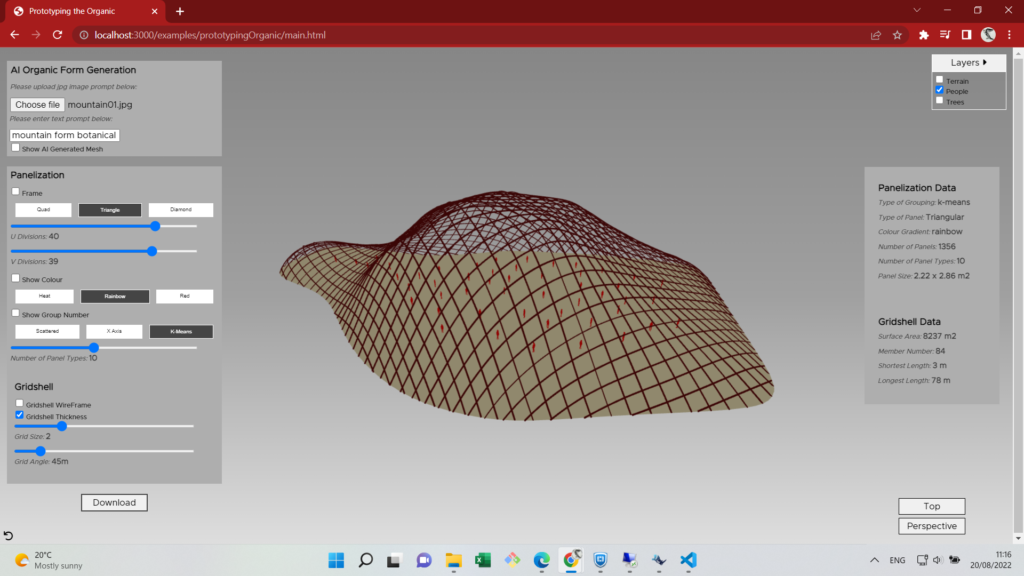1024x576 pixels.
Task: Open the tab search dropdown chevron
Action: click(x=918, y=10)
